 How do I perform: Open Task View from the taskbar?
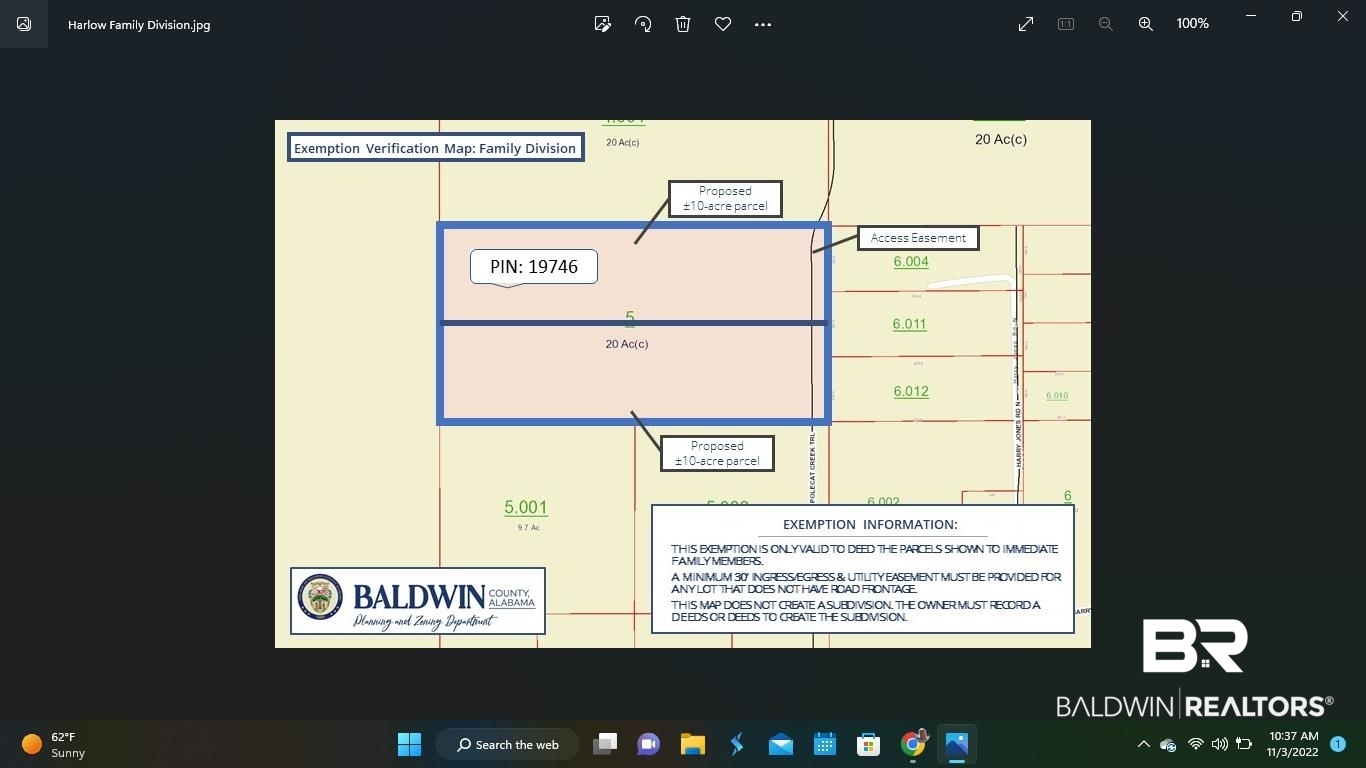605,744
